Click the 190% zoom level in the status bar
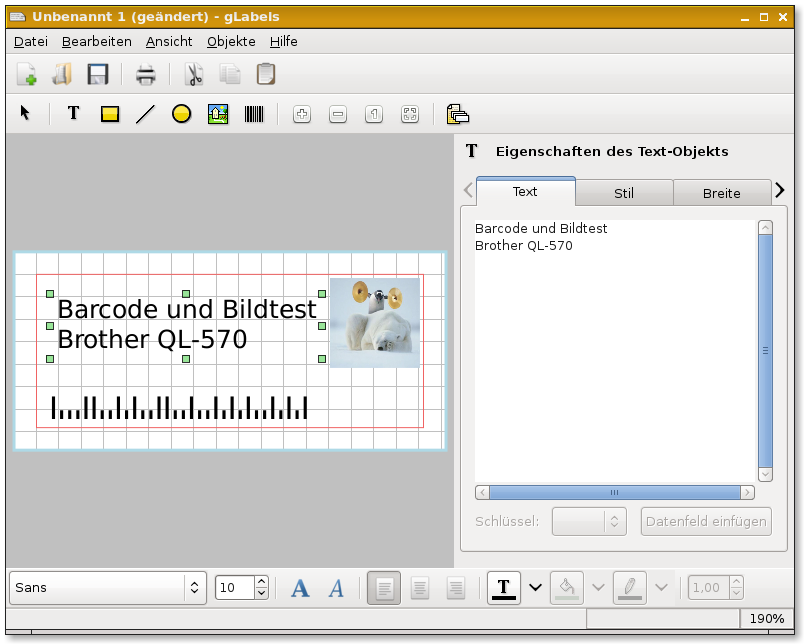 point(767,619)
